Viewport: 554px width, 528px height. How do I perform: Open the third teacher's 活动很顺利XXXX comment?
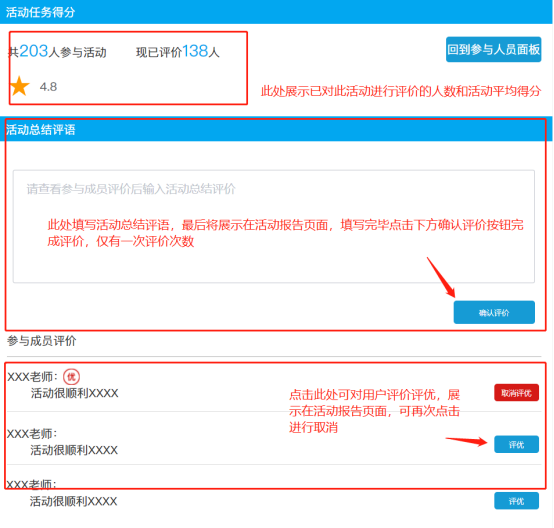point(73,501)
